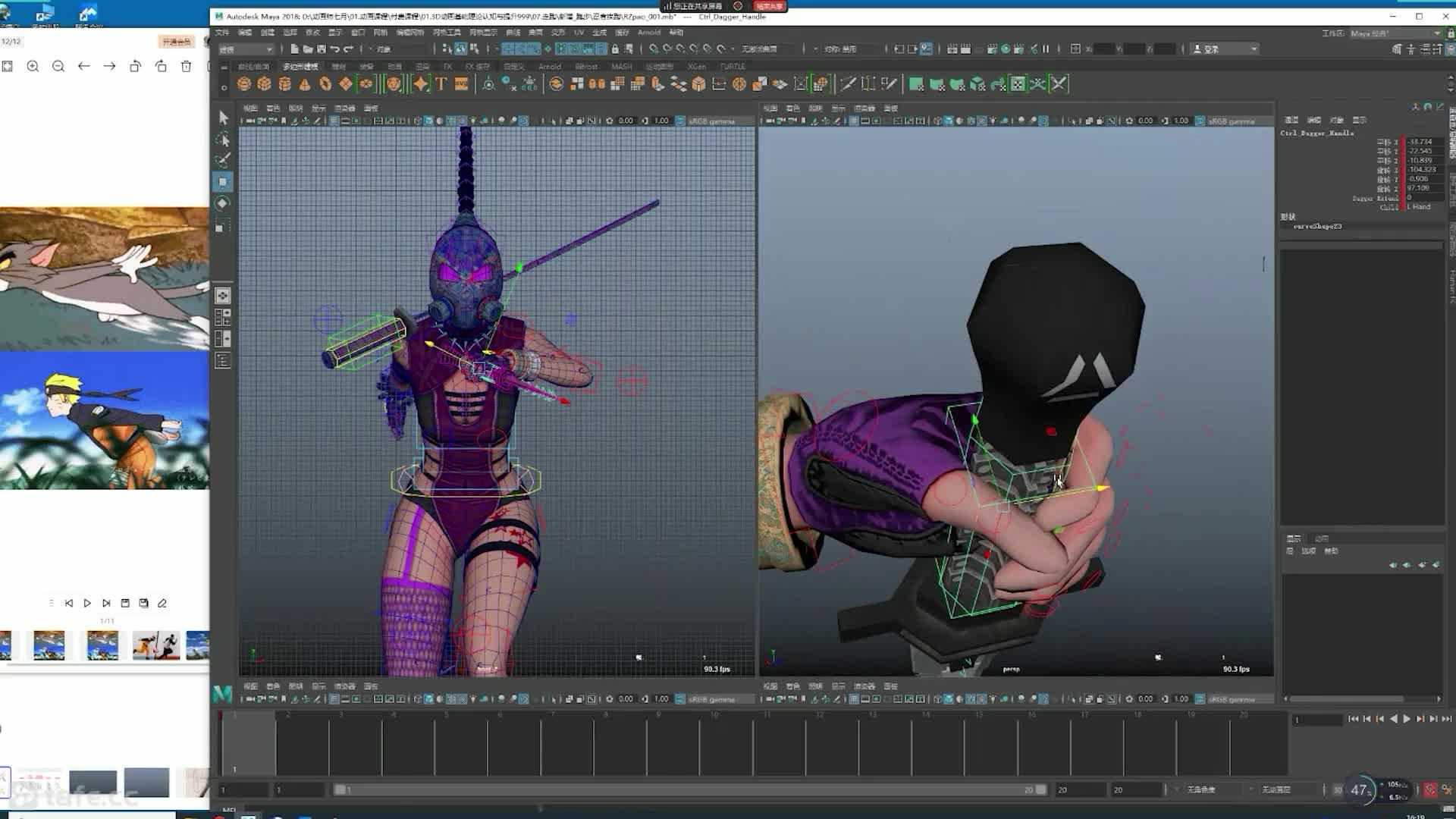The height and width of the screenshot is (819, 1456).
Task: Pick the Lasso Select tool
Action: (x=223, y=139)
